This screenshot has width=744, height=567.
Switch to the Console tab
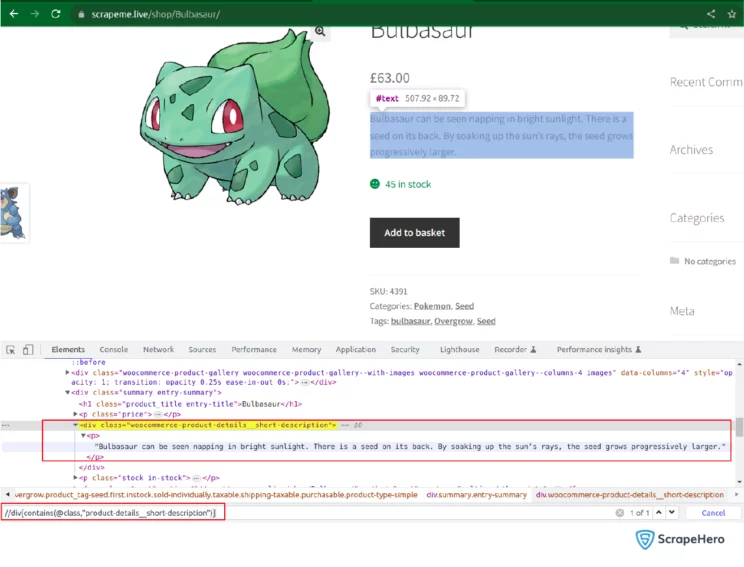(114, 350)
